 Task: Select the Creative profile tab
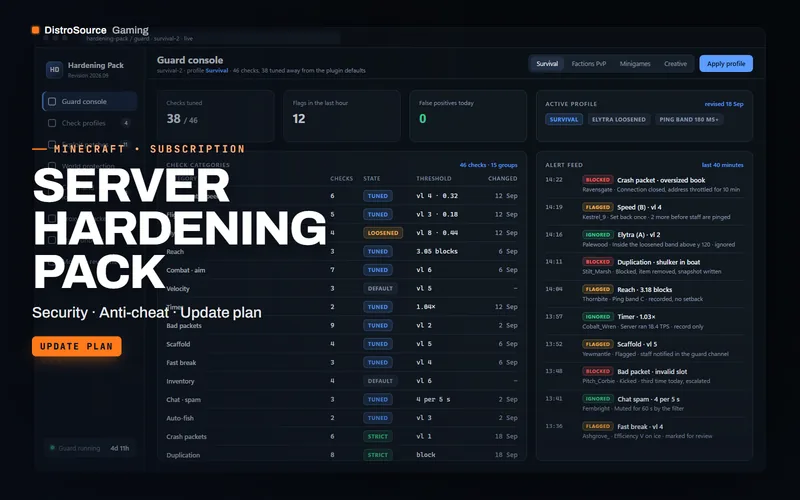click(675, 64)
